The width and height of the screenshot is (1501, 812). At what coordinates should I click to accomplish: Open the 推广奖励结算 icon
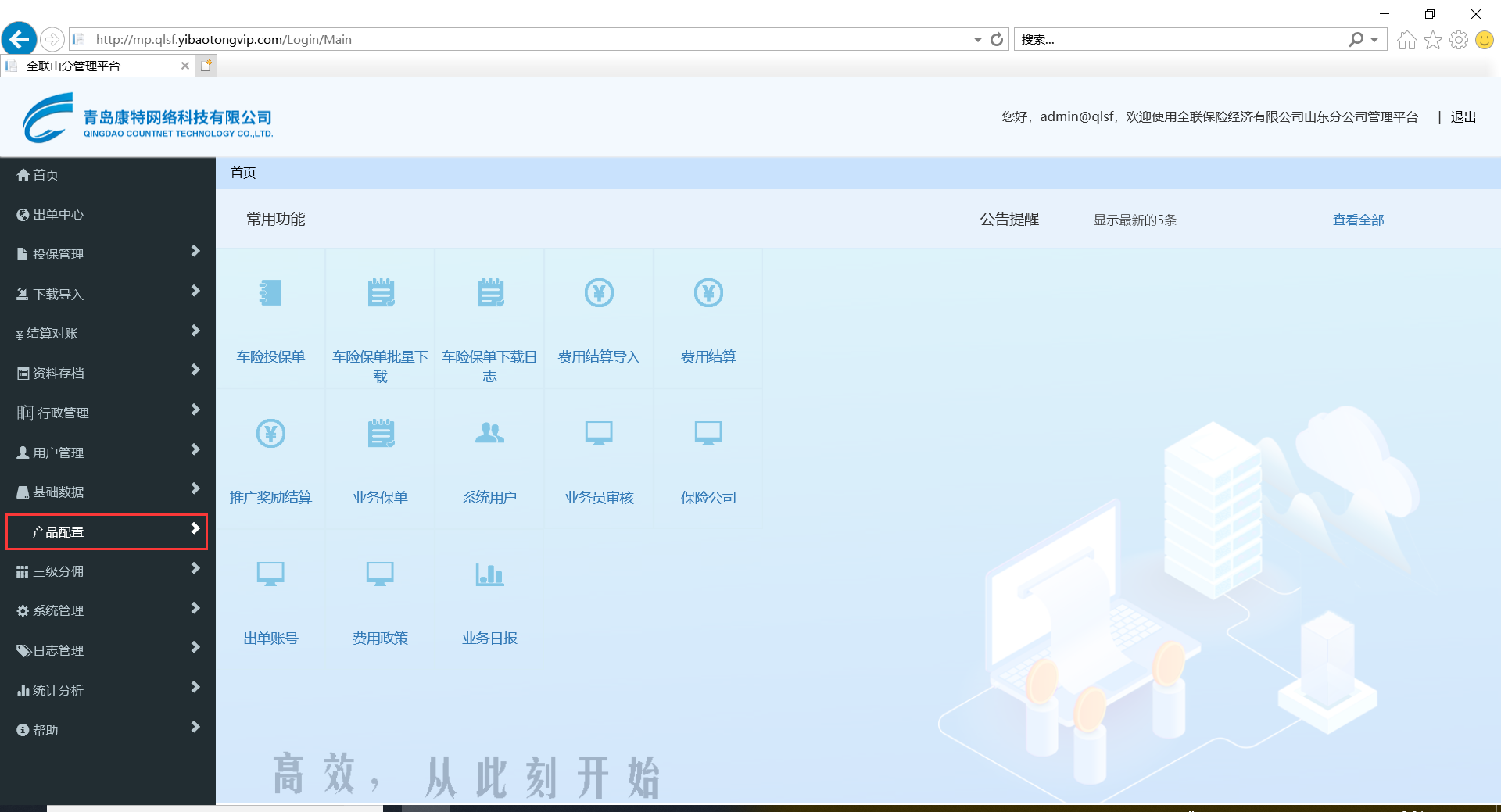click(270, 433)
